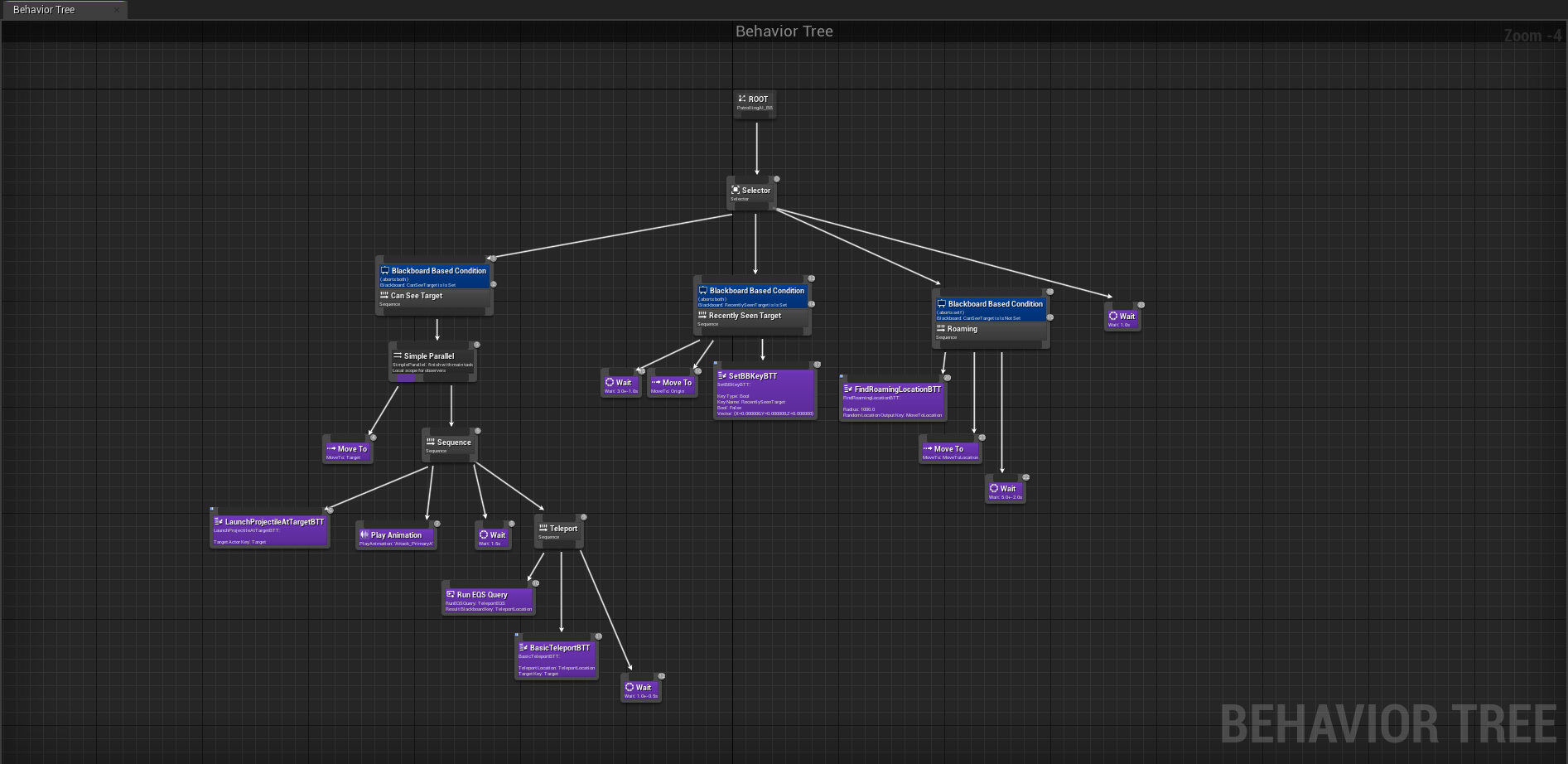This screenshot has height=764, width=1568.
Task: Click the '(aborts self)' text on the Roaming decorator
Action: point(950,312)
